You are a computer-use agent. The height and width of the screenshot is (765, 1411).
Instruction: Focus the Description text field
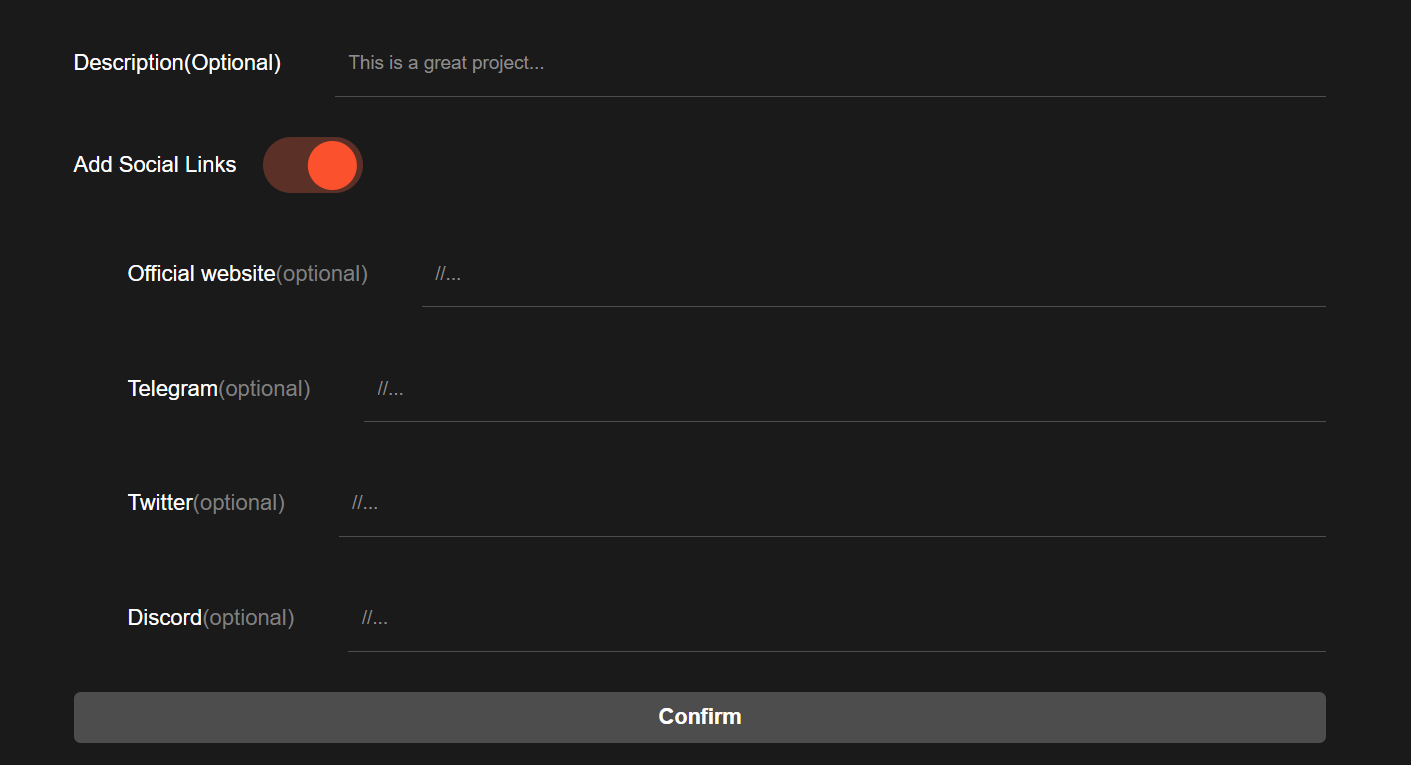point(830,64)
